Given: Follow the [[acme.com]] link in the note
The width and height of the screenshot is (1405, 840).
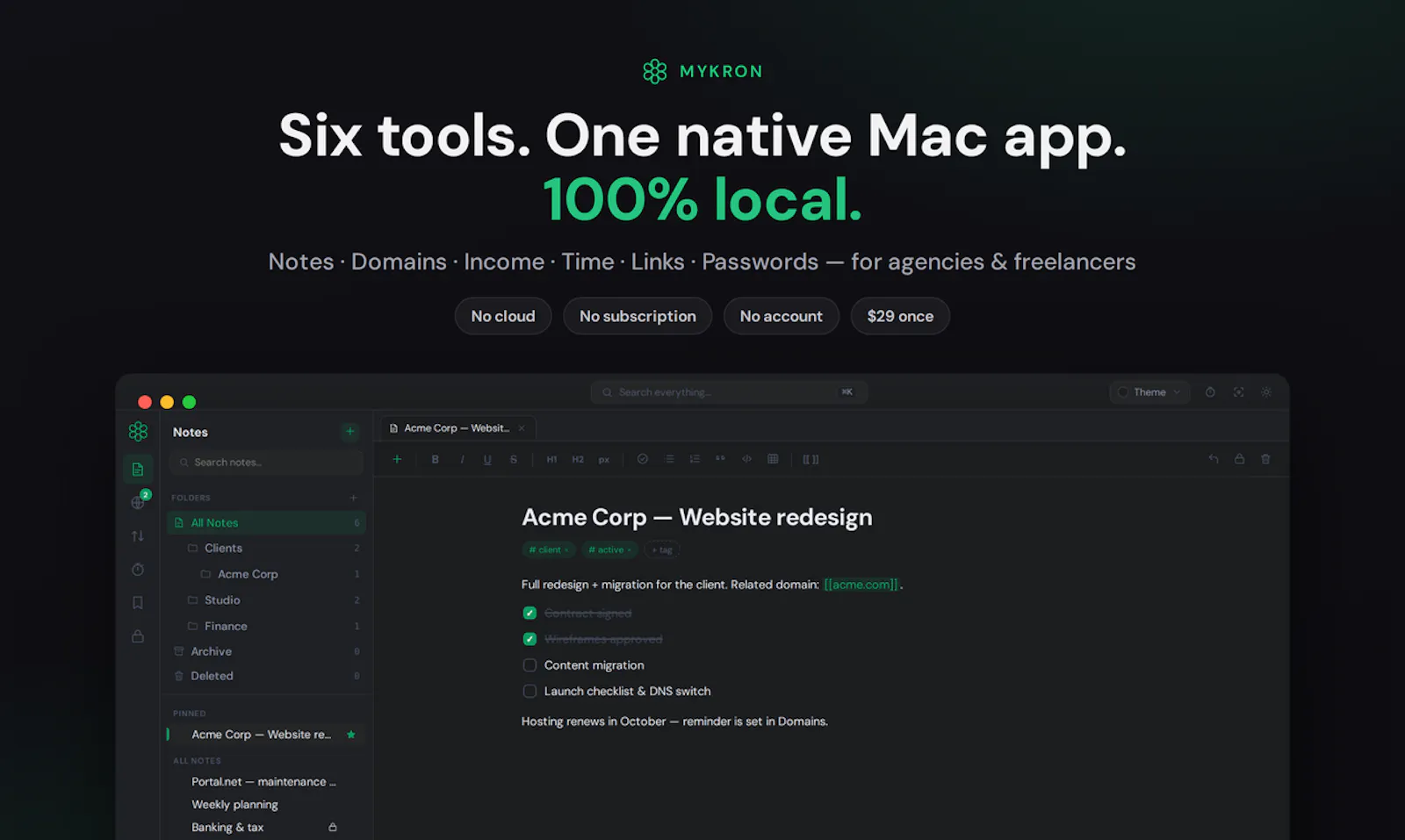Looking at the screenshot, I should 861,585.
